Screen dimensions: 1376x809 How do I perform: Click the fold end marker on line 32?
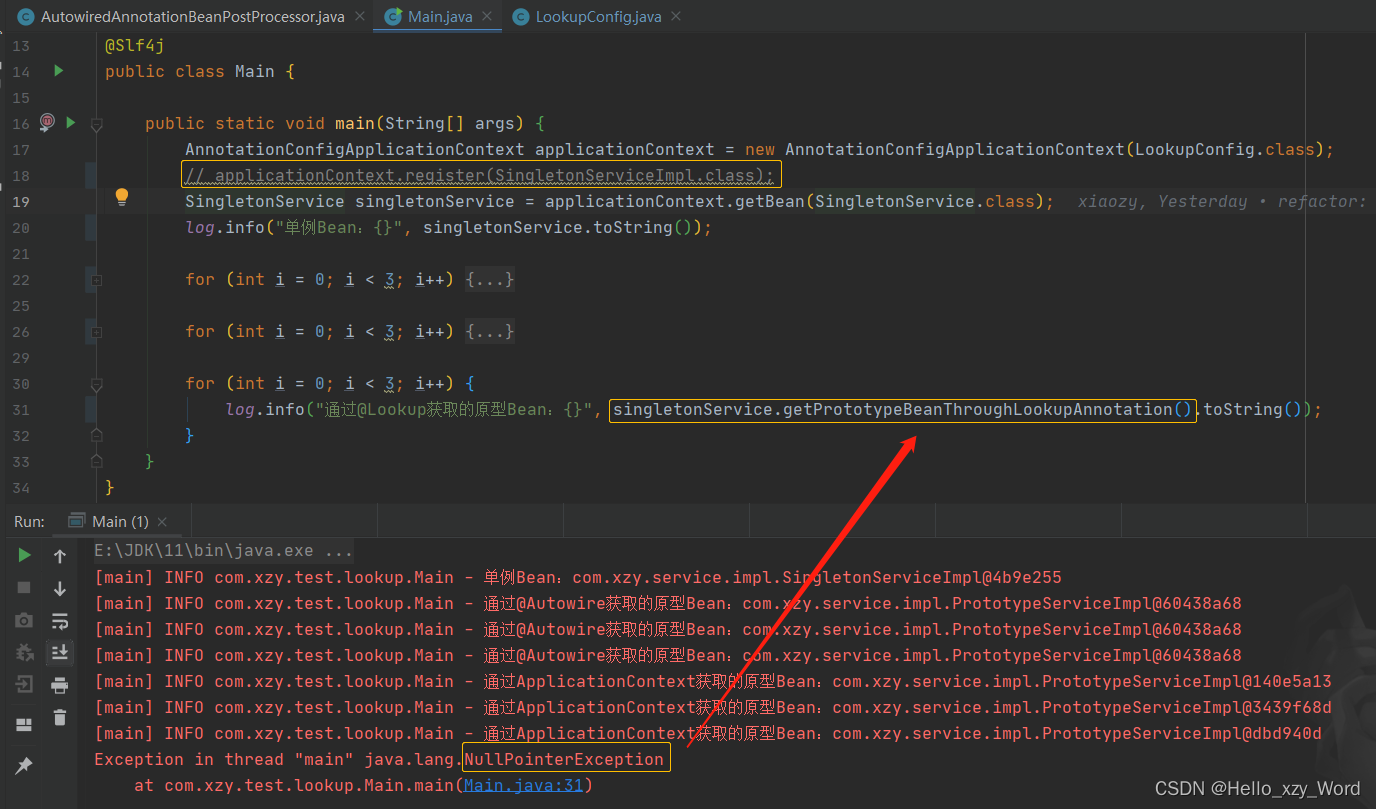[x=96, y=435]
